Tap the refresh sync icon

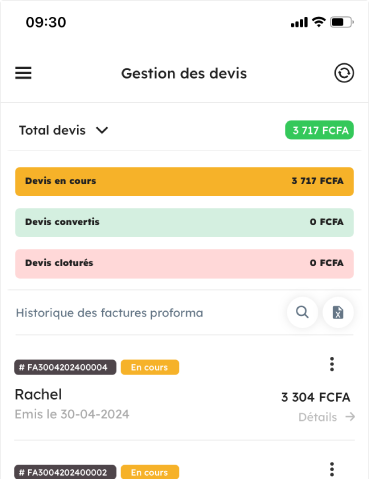[344, 73]
